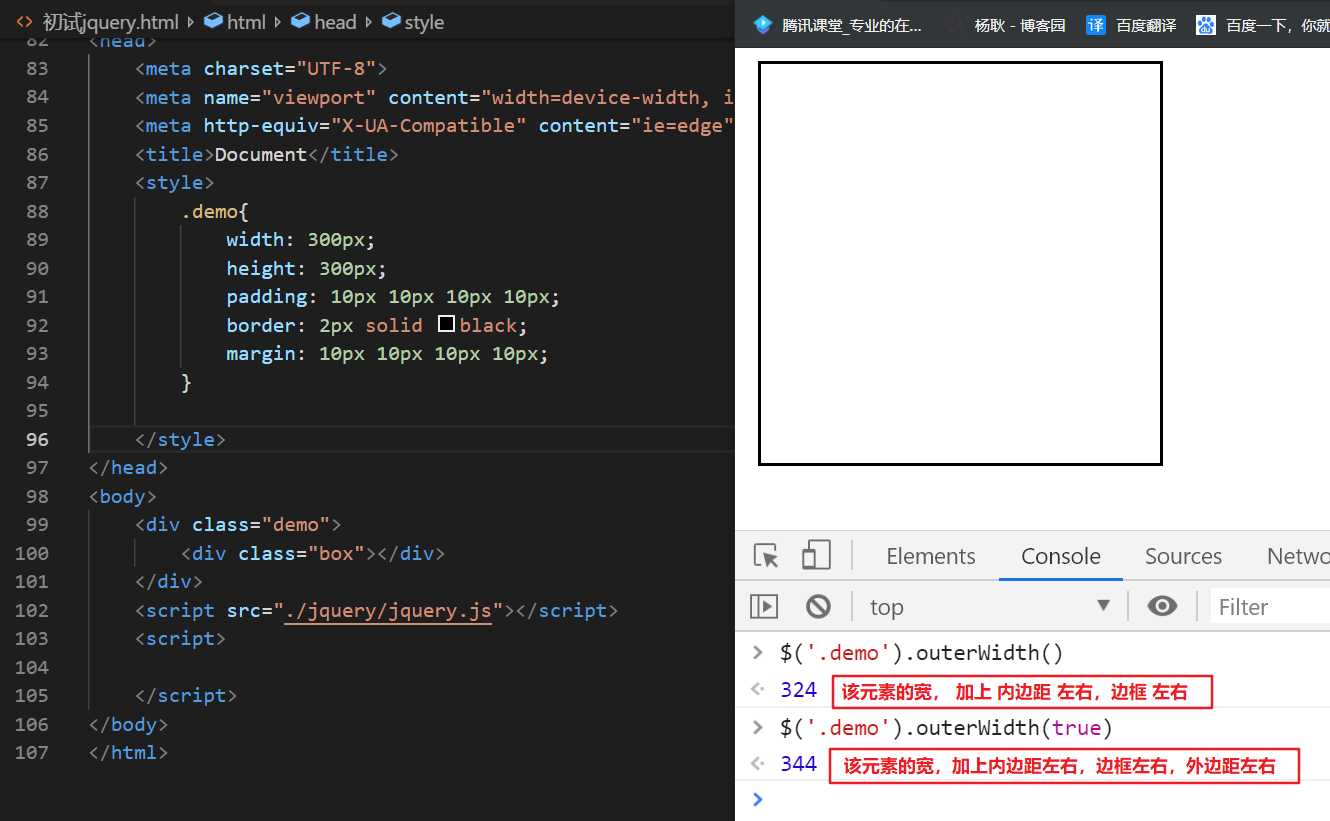The image size is (1330, 821).
Task: Toggle the device toolbar icon in DevTools
Action: pyautogui.click(x=816, y=556)
